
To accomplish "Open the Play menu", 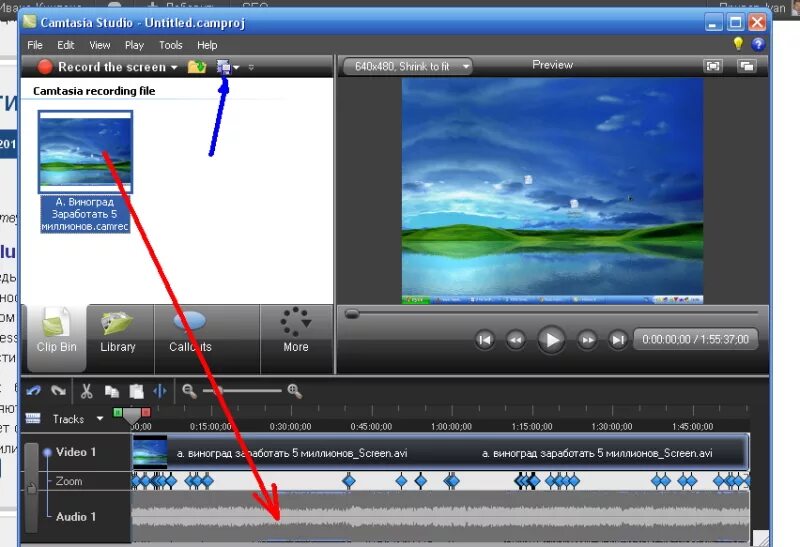I will tap(134, 45).
